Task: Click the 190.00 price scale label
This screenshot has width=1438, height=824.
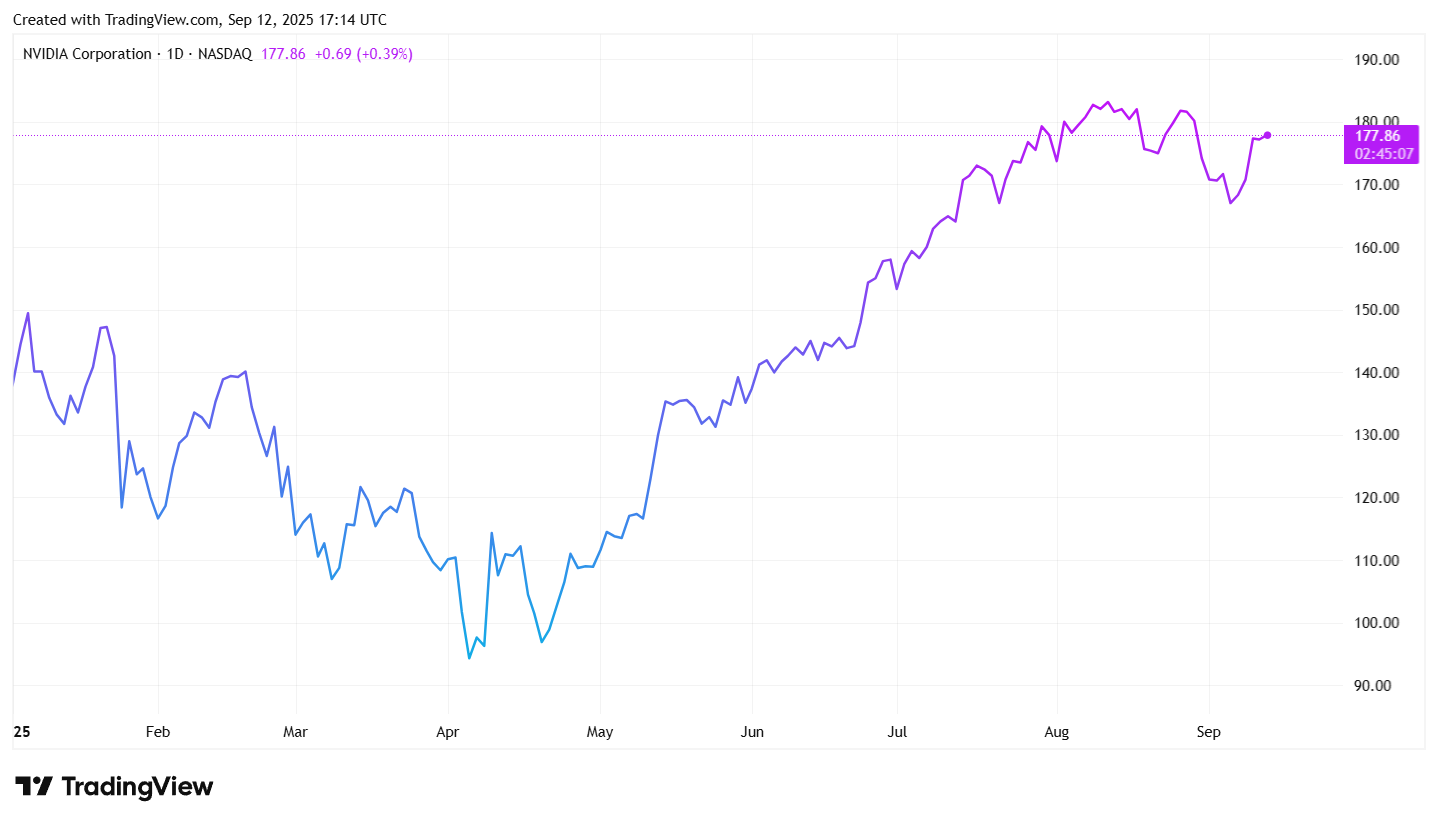Action: [1377, 60]
